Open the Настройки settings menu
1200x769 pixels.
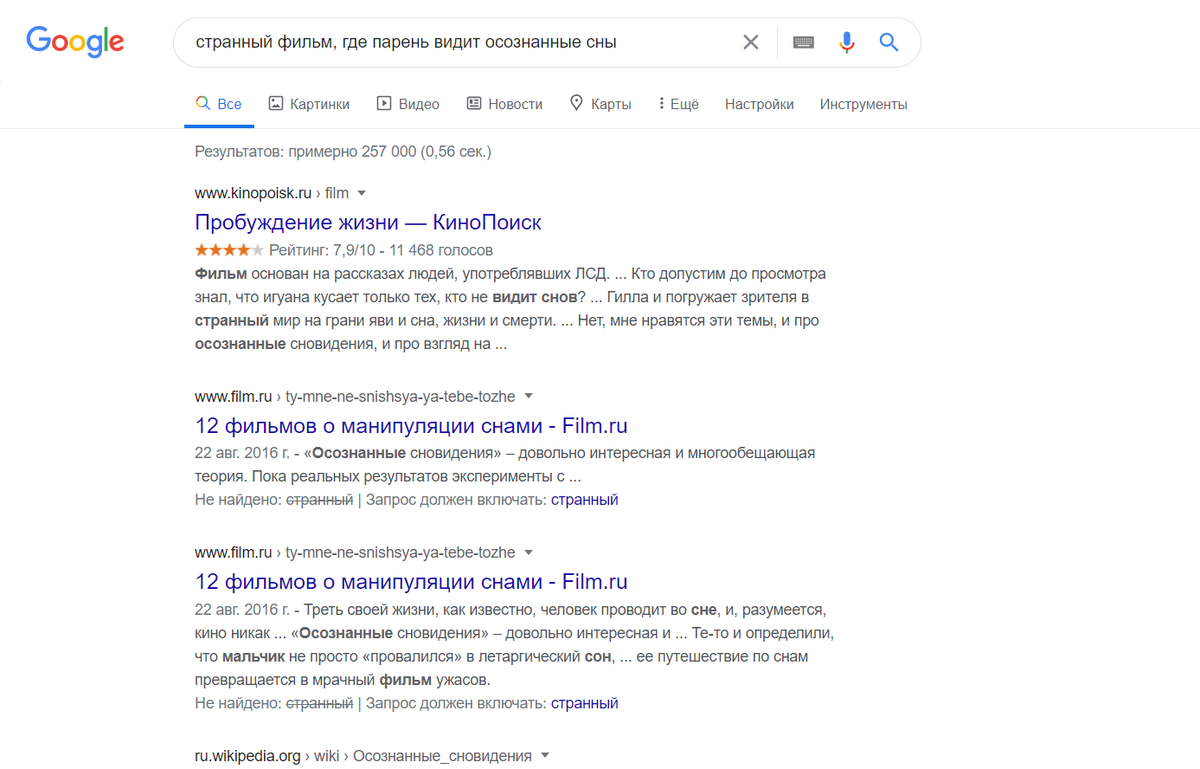[759, 103]
